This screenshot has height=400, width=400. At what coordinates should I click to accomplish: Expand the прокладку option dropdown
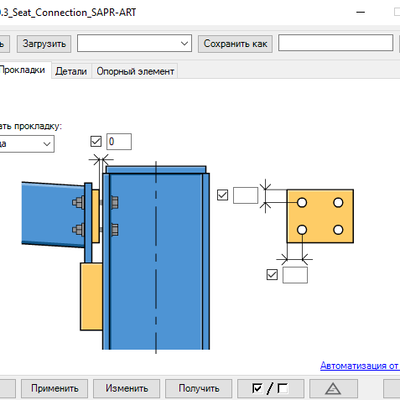tap(27, 144)
